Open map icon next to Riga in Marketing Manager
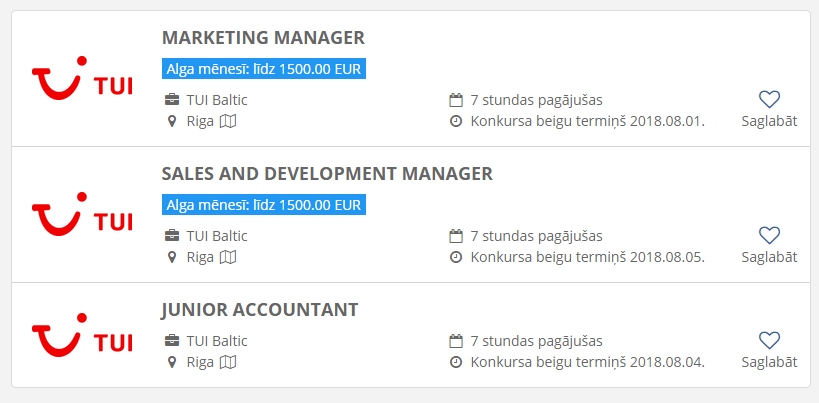This screenshot has height=403, width=819. (x=229, y=121)
